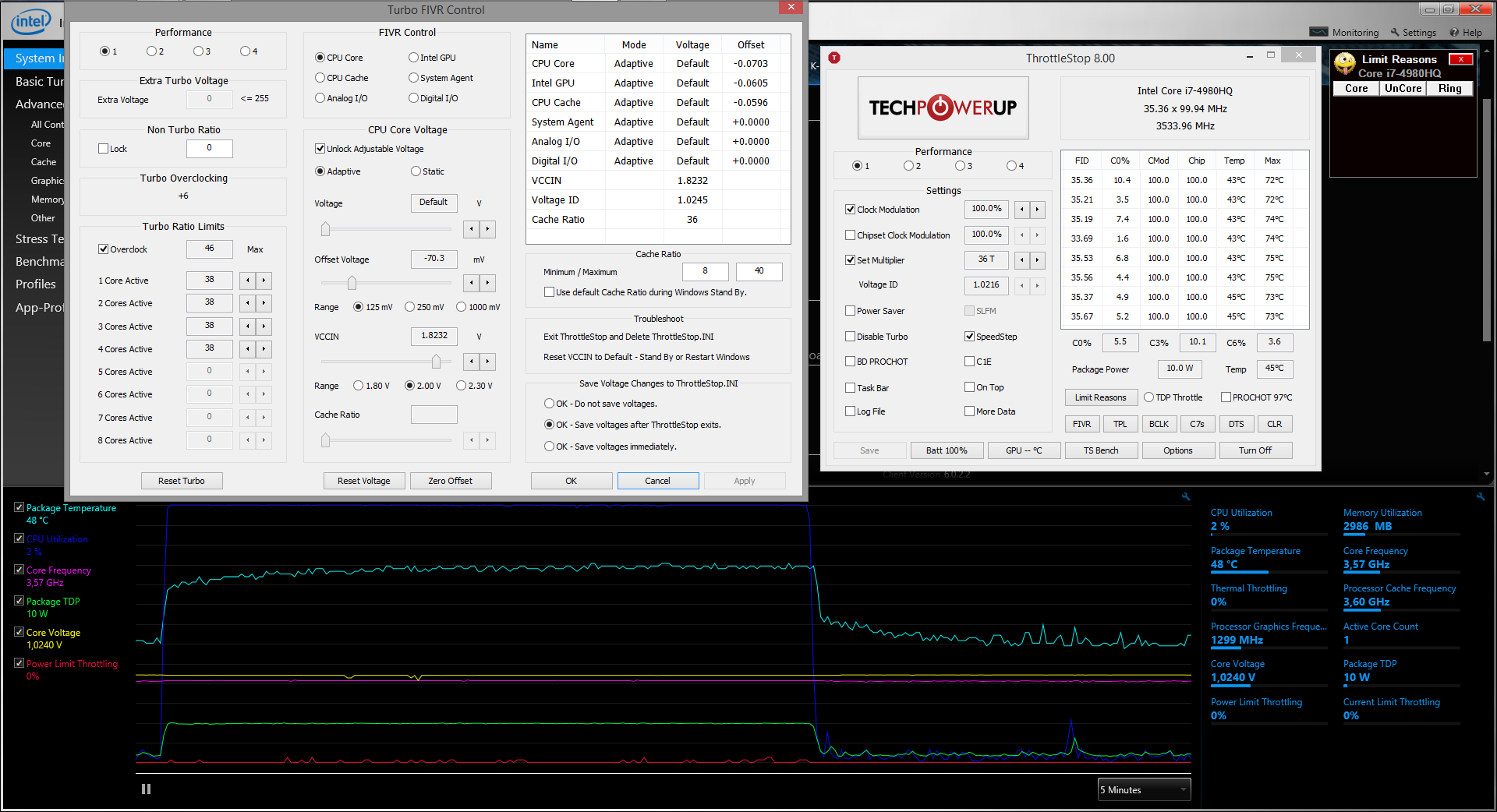
Task: Uncheck SpeedStep option
Action: pyautogui.click(x=970, y=337)
